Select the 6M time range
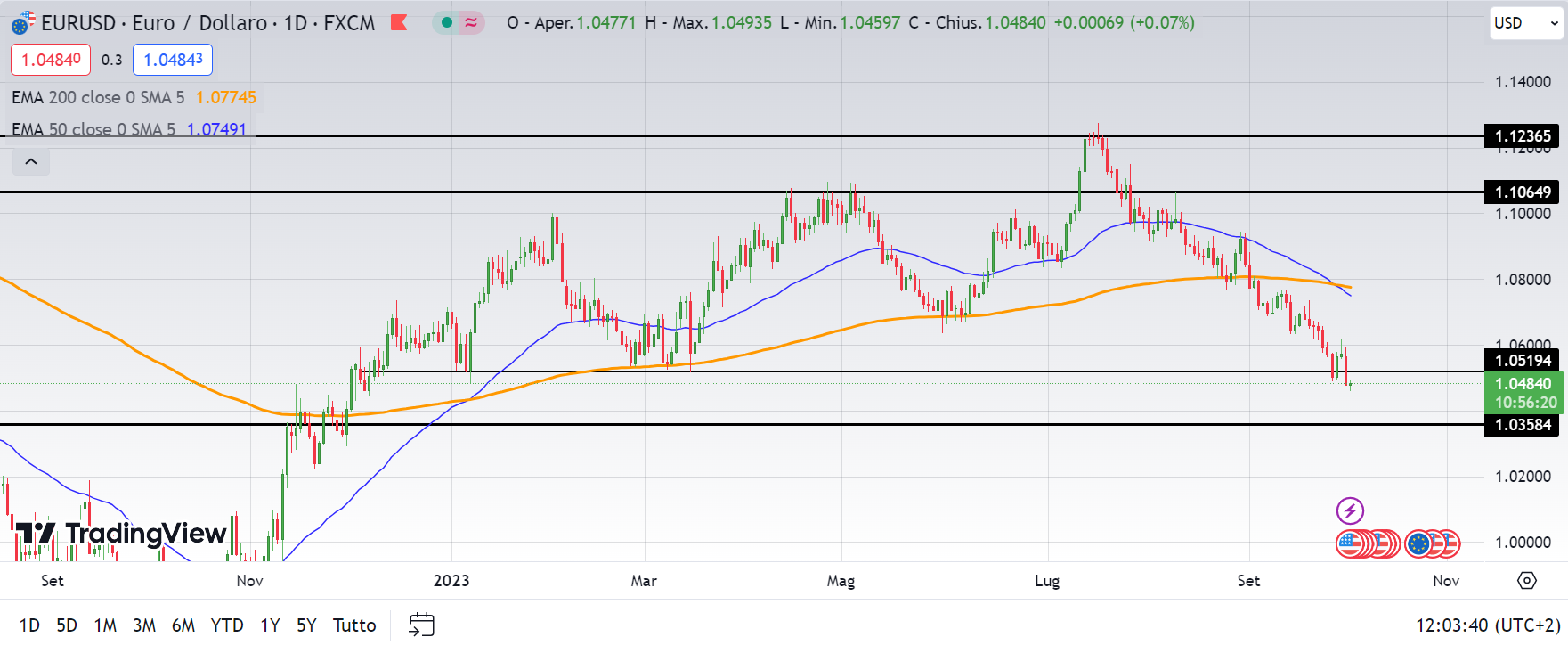 (183, 625)
